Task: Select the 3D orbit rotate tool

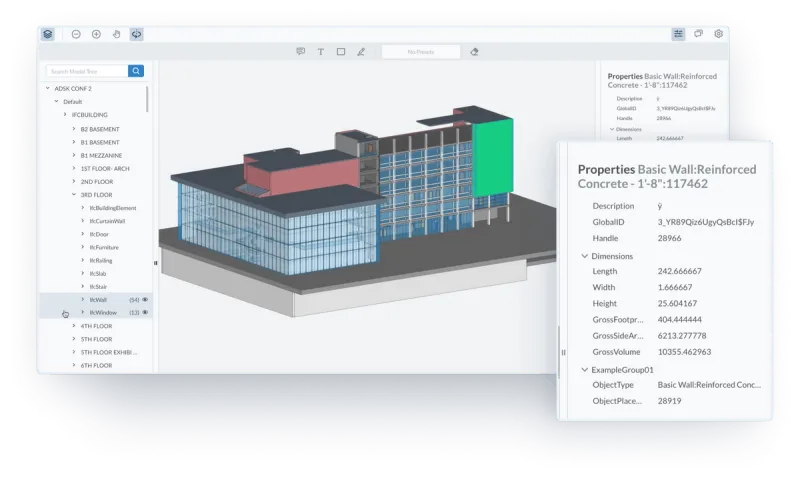Action: [x=136, y=34]
